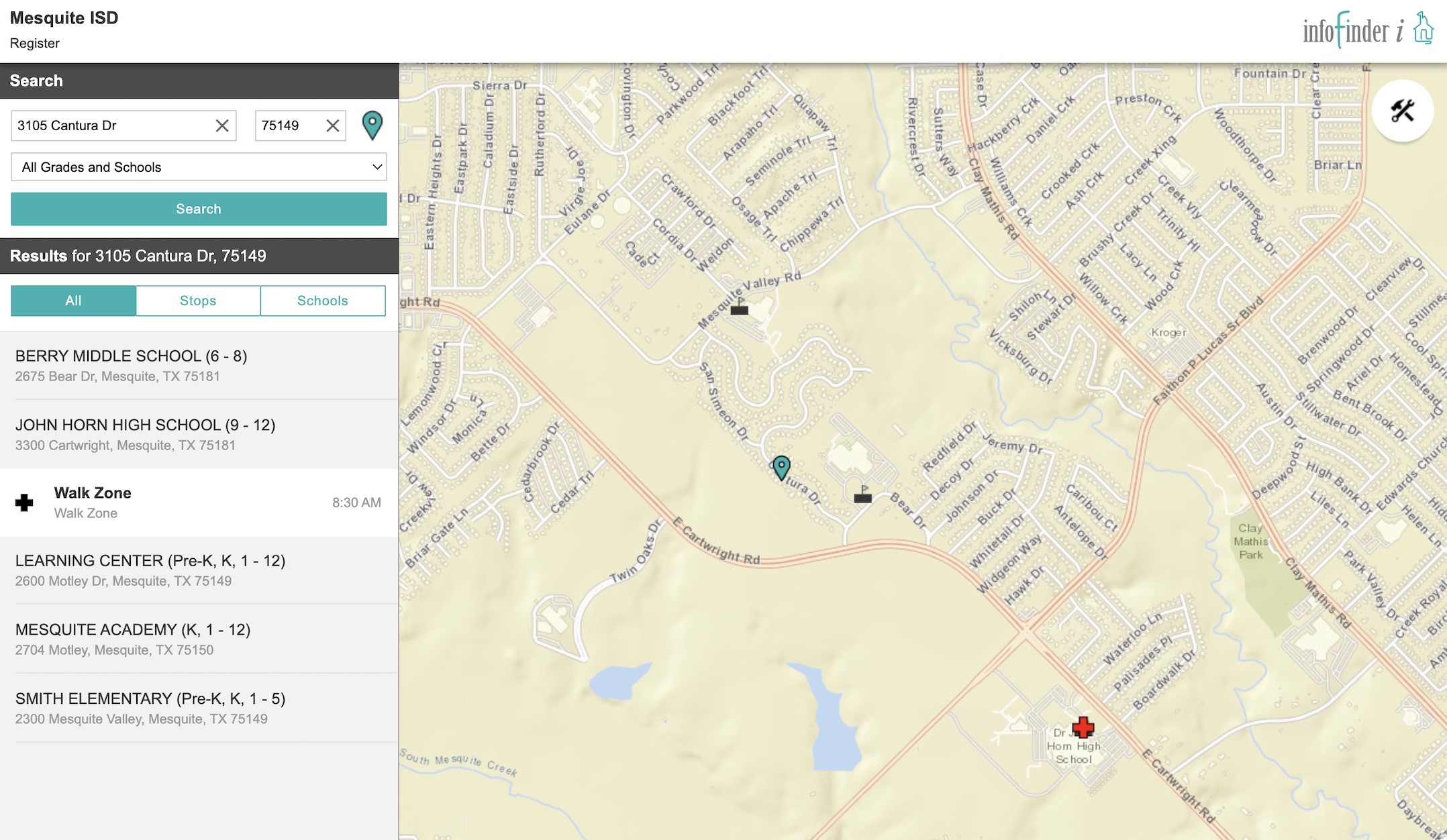The height and width of the screenshot is (840, 1447).
Task: Click into the street address input field
Action: click(x=111, y=125)
